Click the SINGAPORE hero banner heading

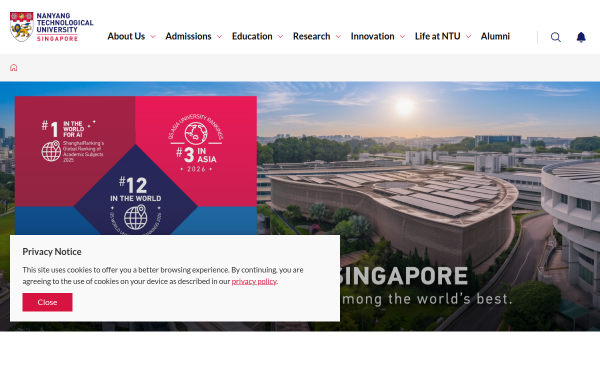point(404,276)
